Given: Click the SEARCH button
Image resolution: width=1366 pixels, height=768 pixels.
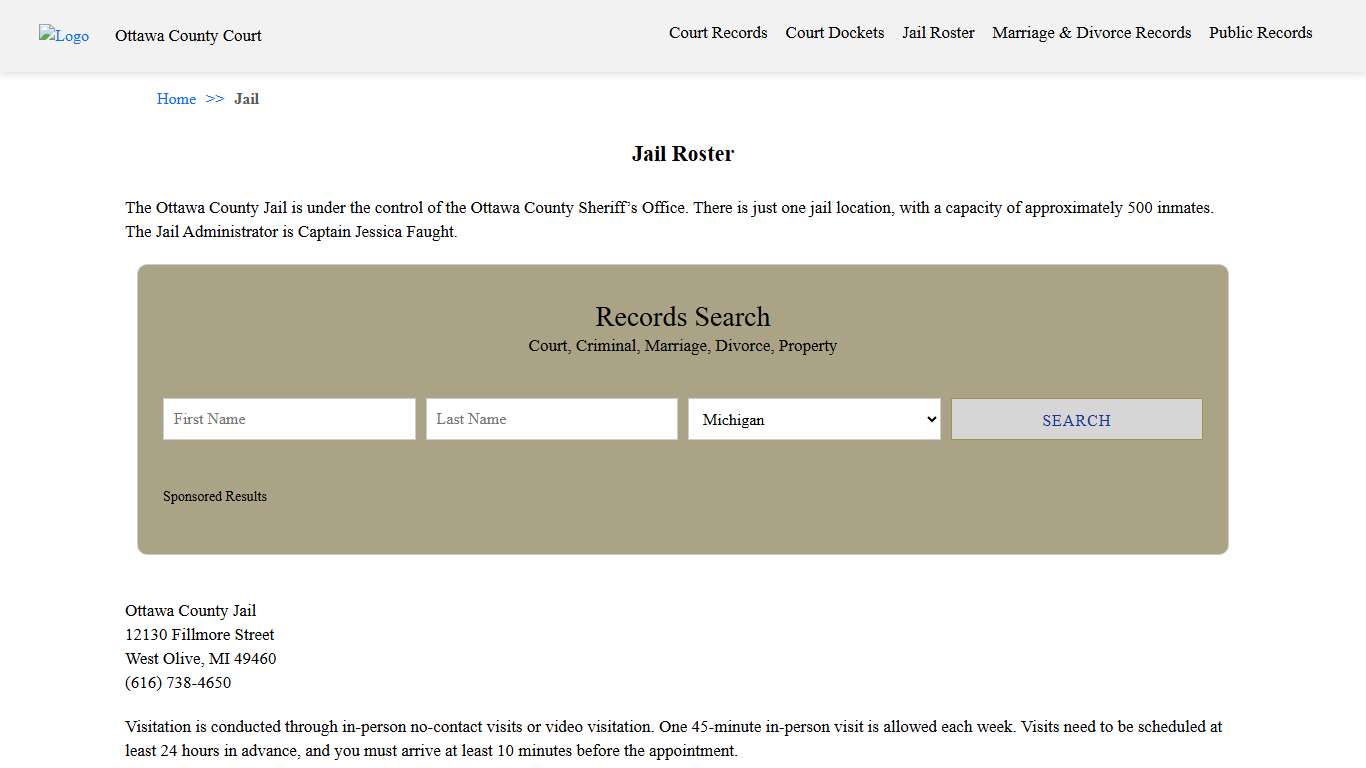Looking at the screenshot, I should pyautogui.click(x=1076, y=419).
